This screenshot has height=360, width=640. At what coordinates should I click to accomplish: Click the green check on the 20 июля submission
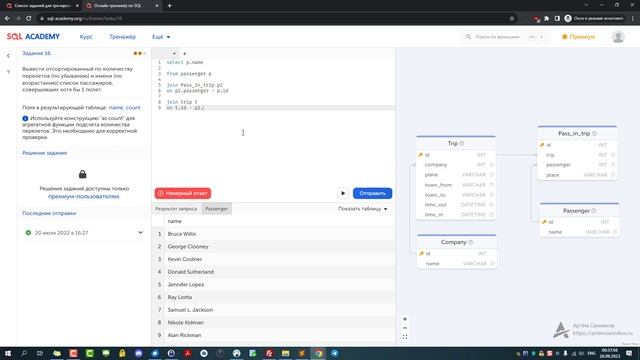pos(28,233)
